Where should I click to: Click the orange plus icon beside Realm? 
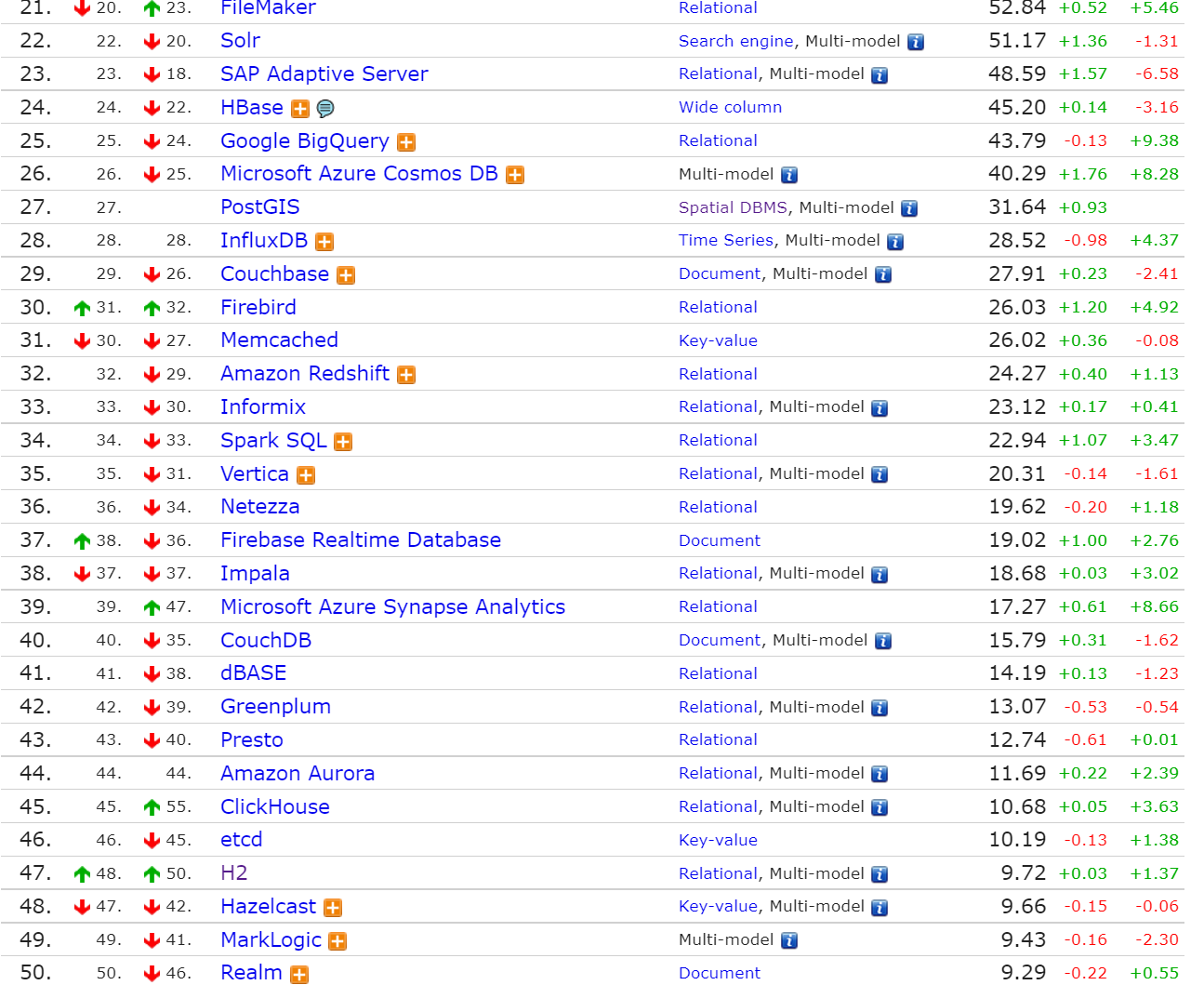click(x=299, y=975)
